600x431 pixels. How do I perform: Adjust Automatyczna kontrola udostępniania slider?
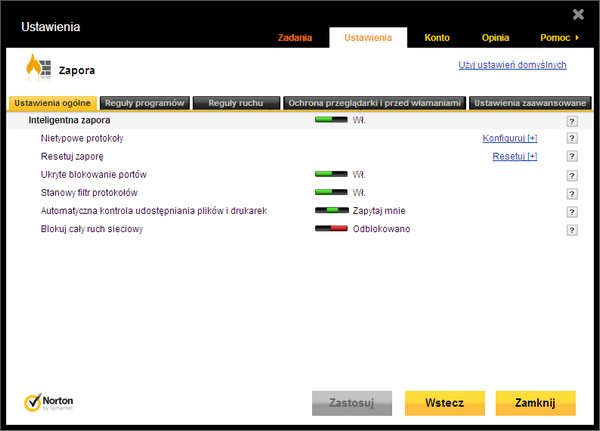(x=331, y=210)
